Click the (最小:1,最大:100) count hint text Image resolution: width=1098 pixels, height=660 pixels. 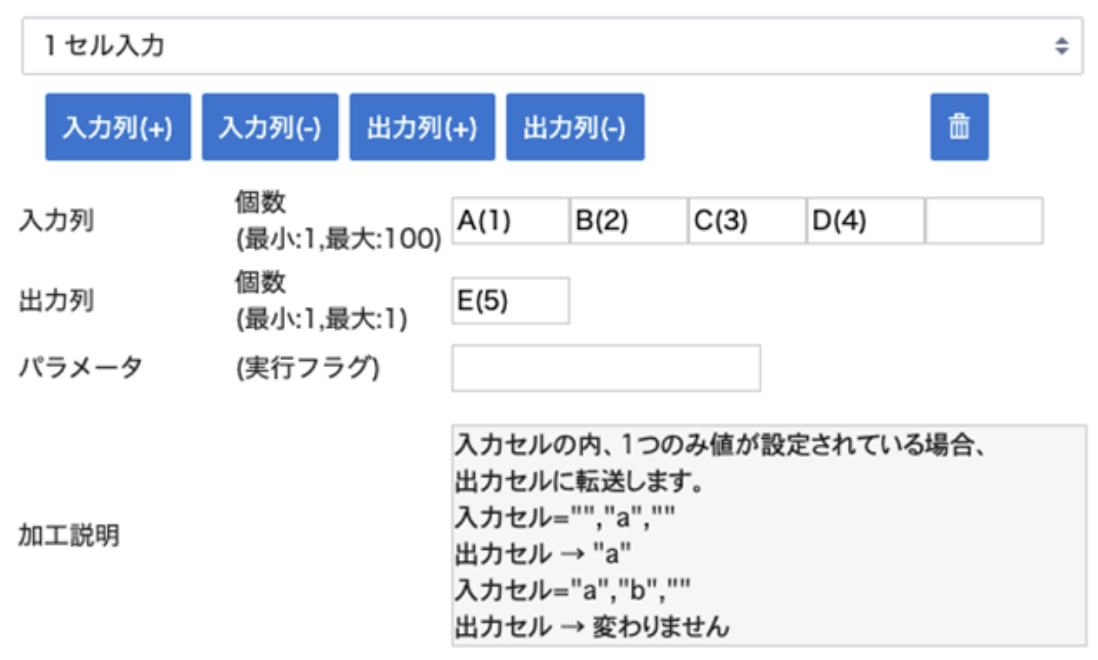pyautogui.click(x=336, y=239)
